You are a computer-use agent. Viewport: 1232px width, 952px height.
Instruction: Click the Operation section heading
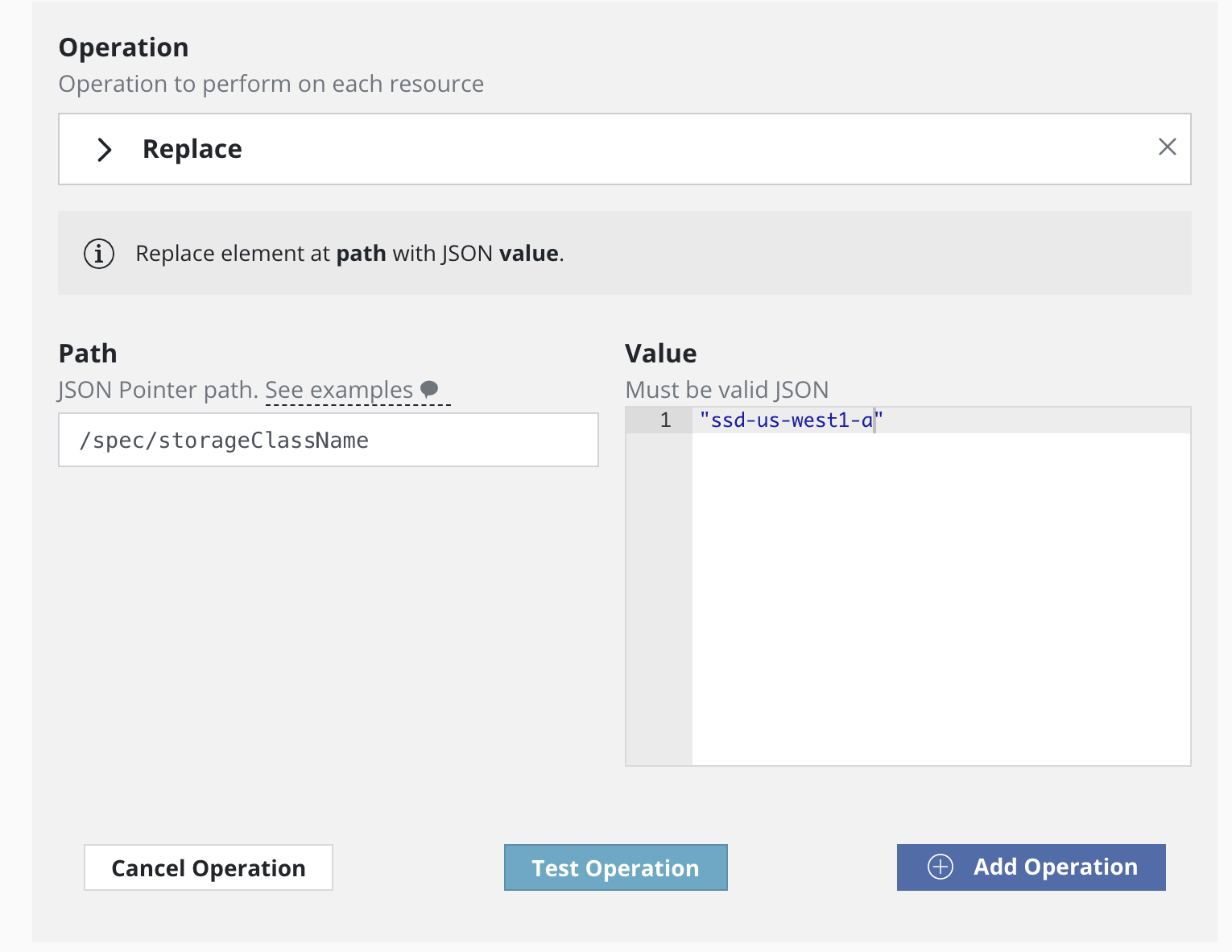(x=123, y=48)
